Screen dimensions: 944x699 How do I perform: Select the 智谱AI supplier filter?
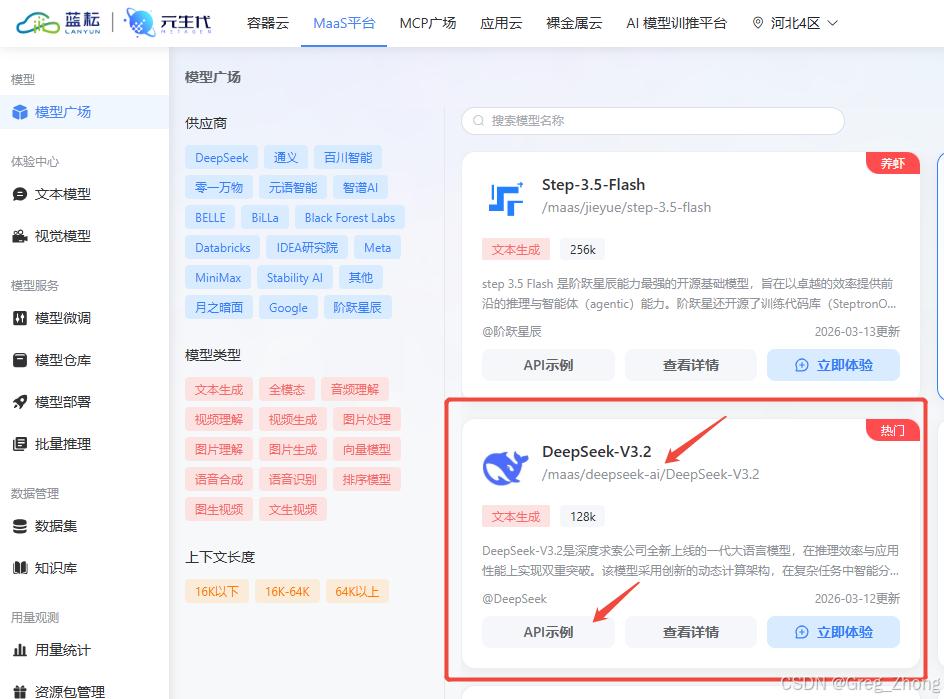pyautogui.click(x=360, y=188)
